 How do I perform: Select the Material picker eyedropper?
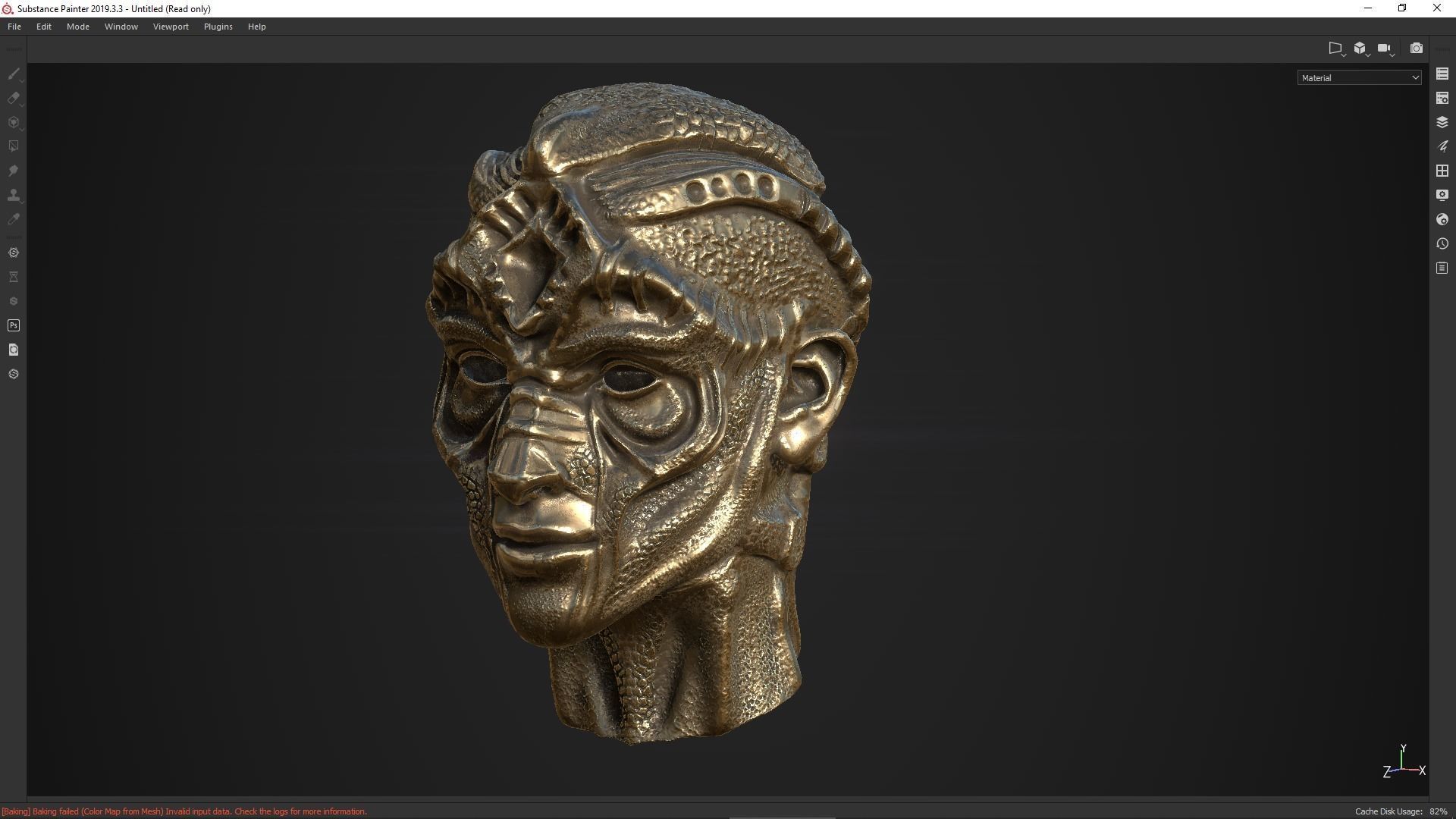14,219
